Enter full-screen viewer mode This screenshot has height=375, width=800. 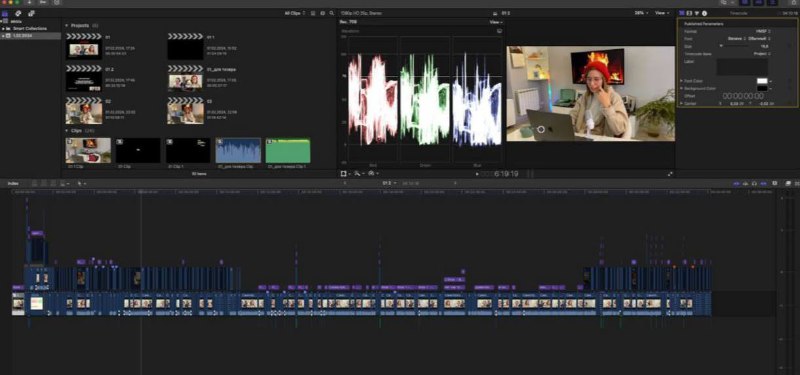tap(670, 174)
